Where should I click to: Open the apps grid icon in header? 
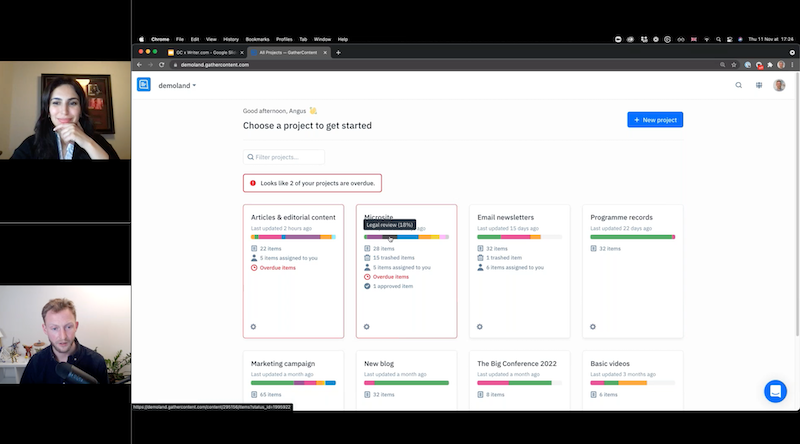(x=759, y=85)
